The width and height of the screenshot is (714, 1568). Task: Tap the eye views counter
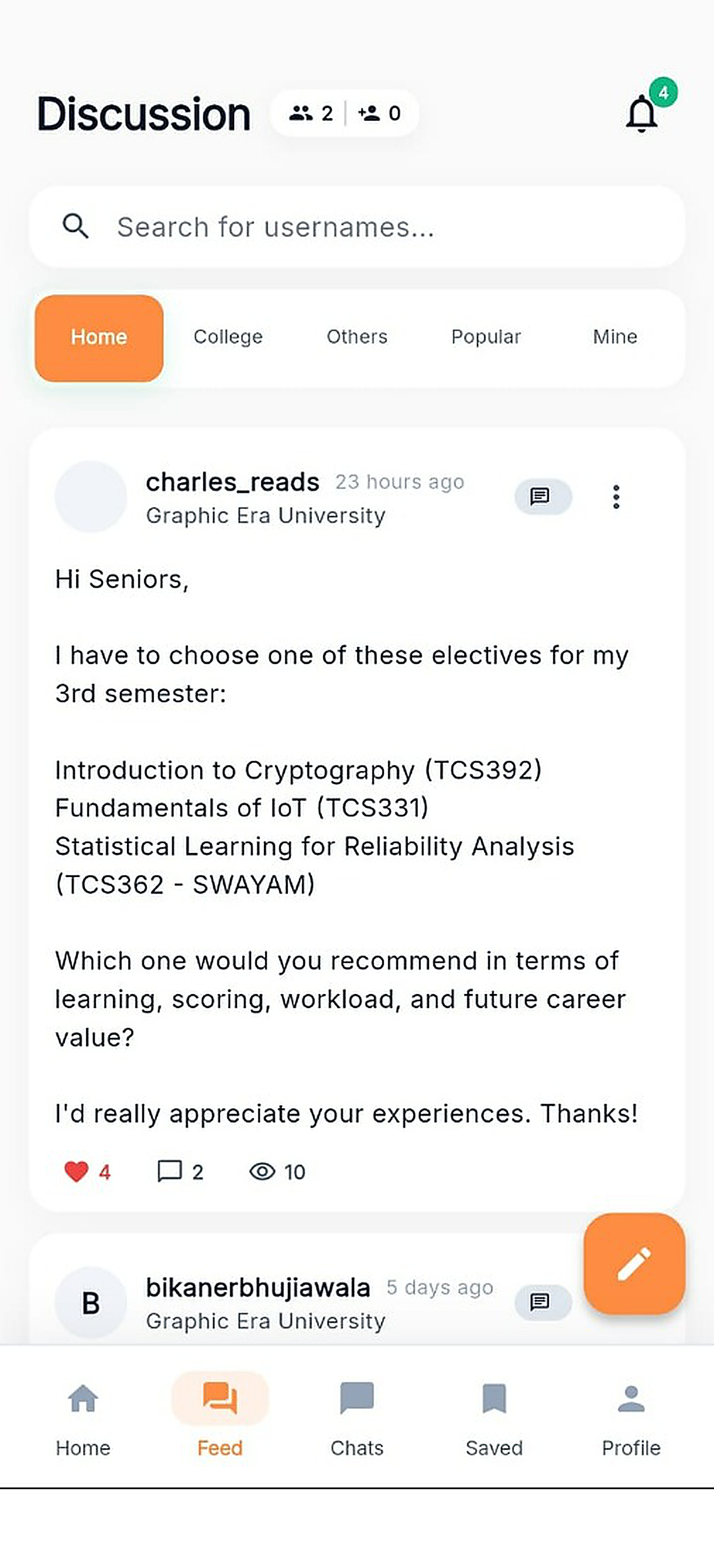click(262, 1171)
